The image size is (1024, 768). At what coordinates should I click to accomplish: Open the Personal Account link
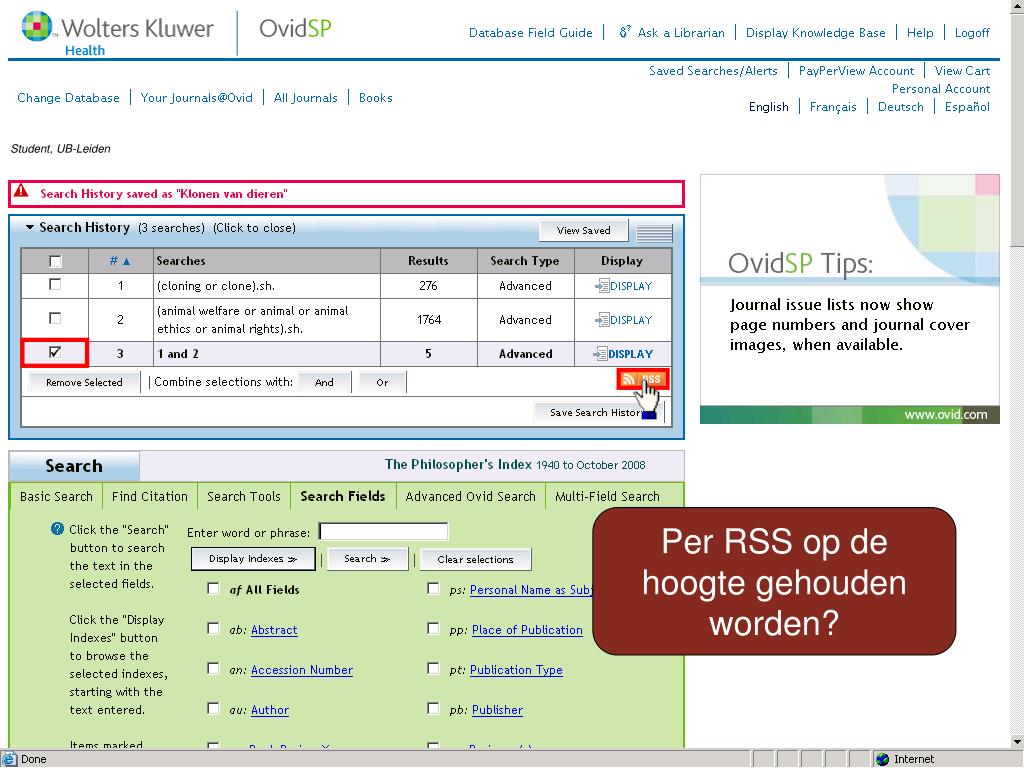[x=940, y=89]
